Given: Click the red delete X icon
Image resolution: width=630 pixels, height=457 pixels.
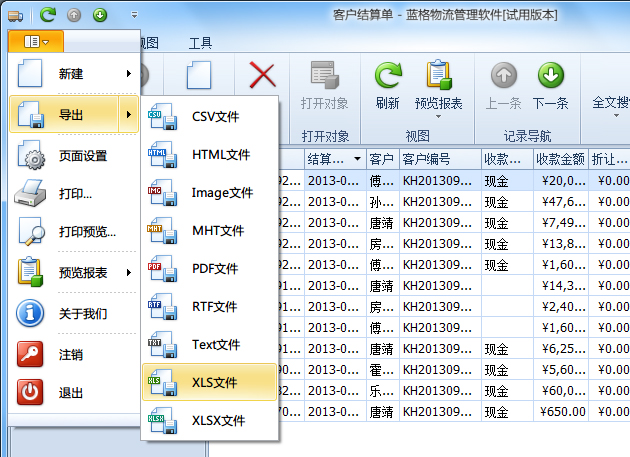Looking at the screenshot, I should click(x=262, y=76).
